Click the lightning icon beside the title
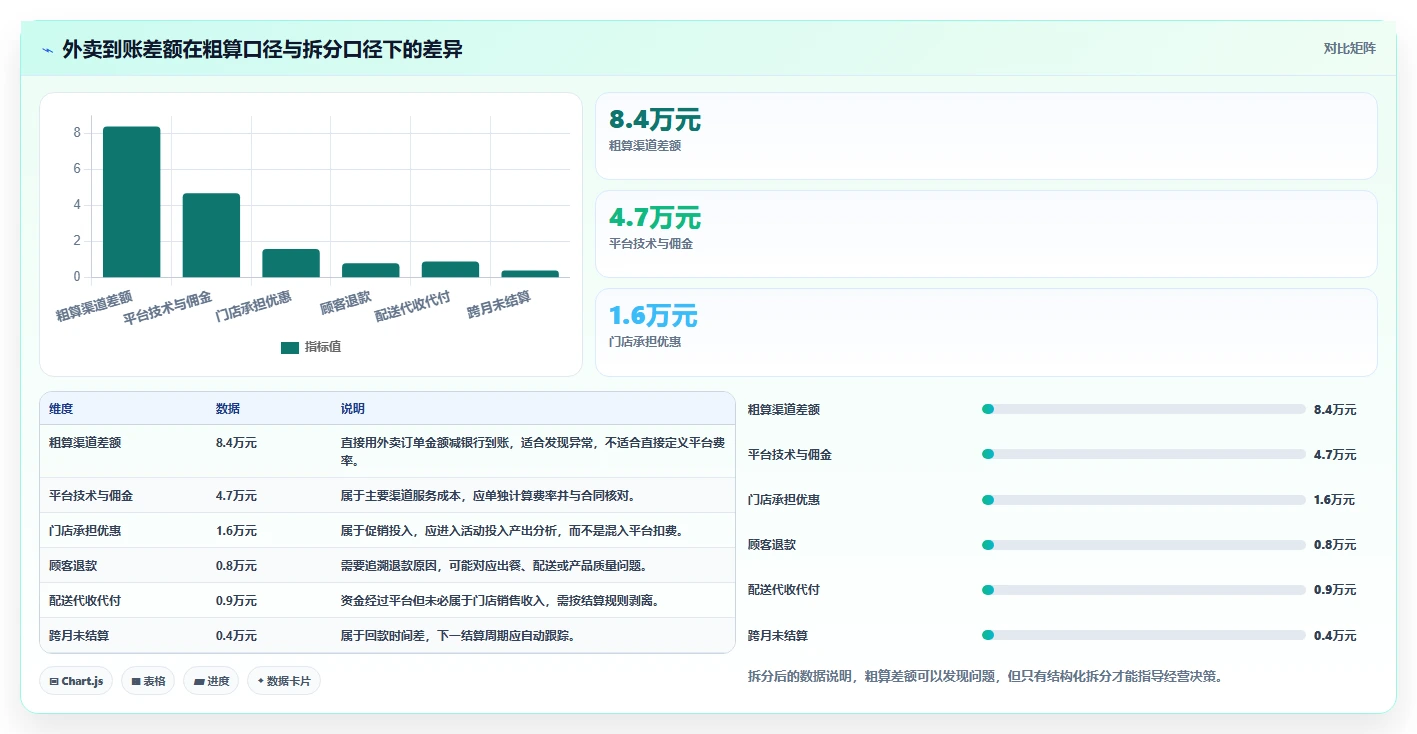The height and width of the screenshot is (734, 1417). [48, 49]
